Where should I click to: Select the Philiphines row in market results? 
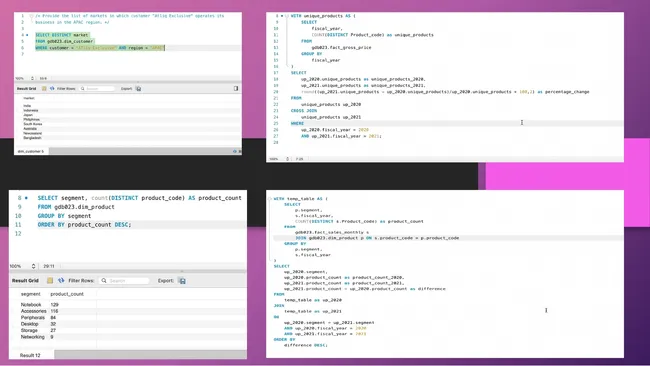(x=32, y=120)
